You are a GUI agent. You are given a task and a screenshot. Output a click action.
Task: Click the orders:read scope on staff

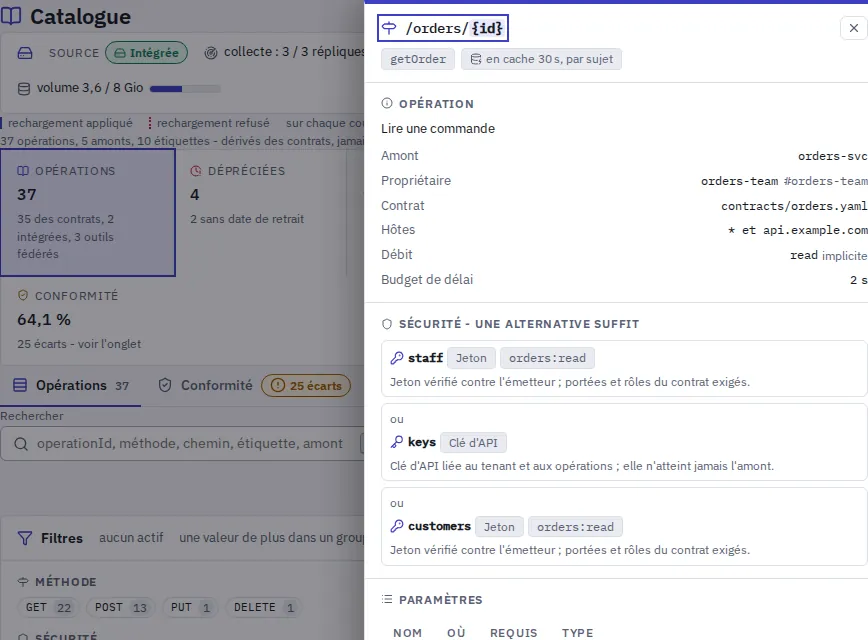547,358
